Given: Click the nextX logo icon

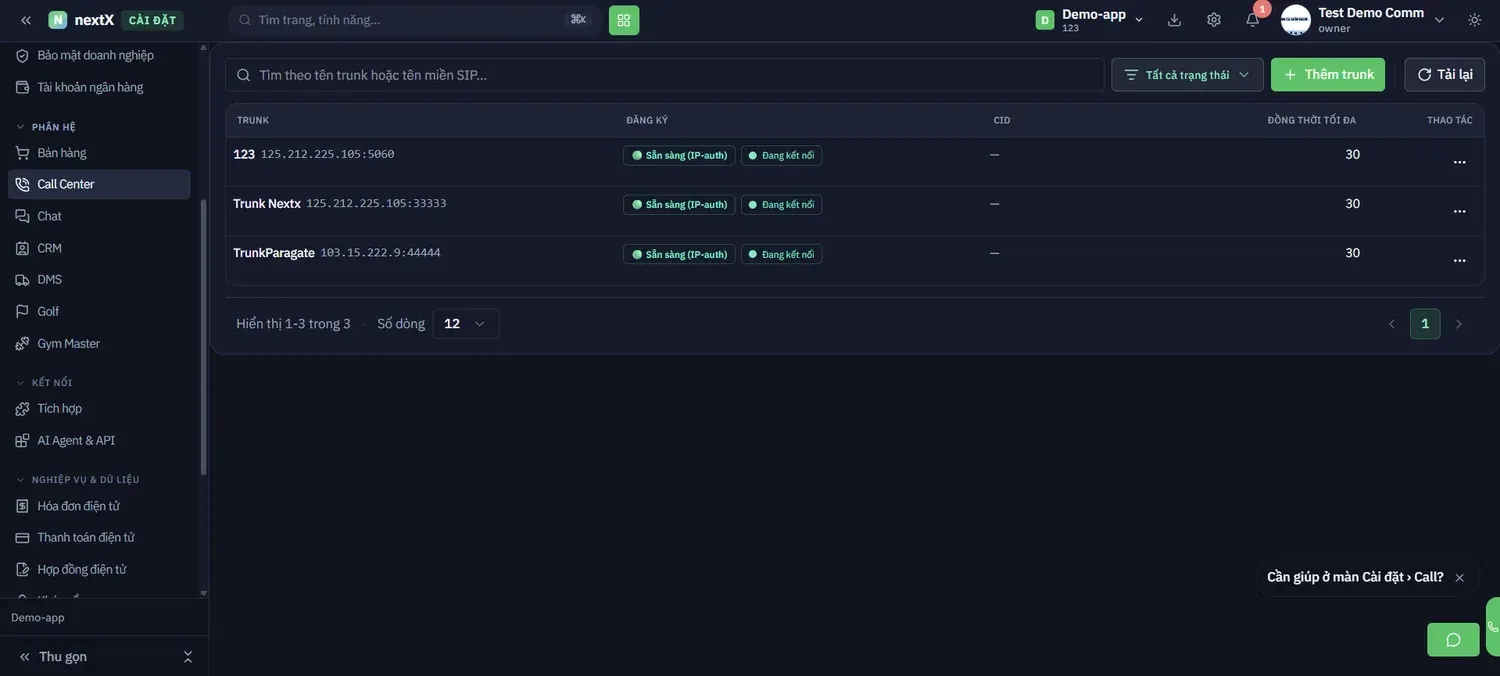Looking at the screenshot, I should tap(58, 20).
